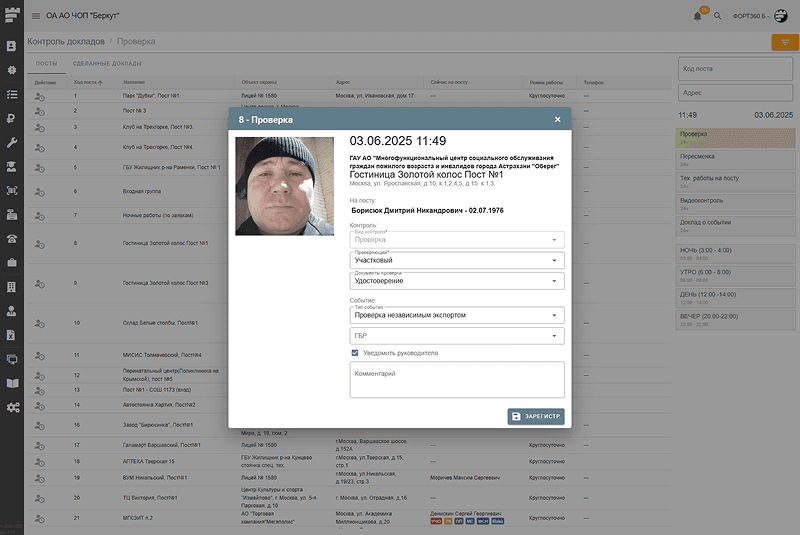Open the wrench tools section in sidebar
Viewport: 800px width, 535px height.
pos(12,143)
